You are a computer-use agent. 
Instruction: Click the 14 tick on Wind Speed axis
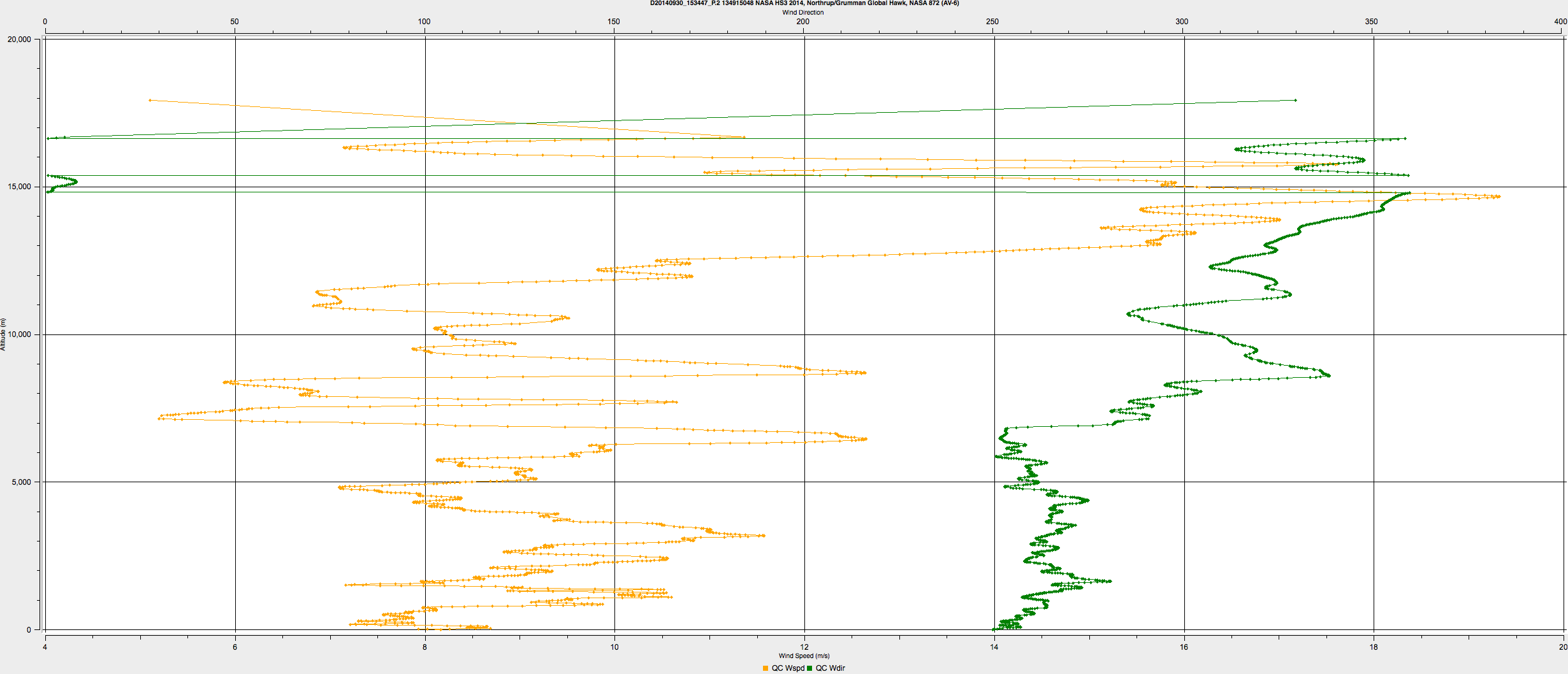point(994,647)
